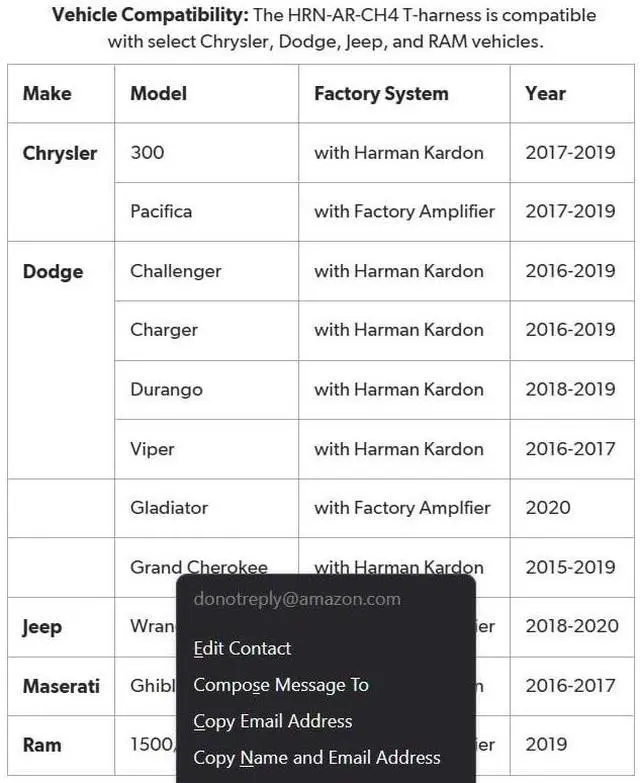
Task: Click the Gladiator model cell
Action: click(169, 507)
